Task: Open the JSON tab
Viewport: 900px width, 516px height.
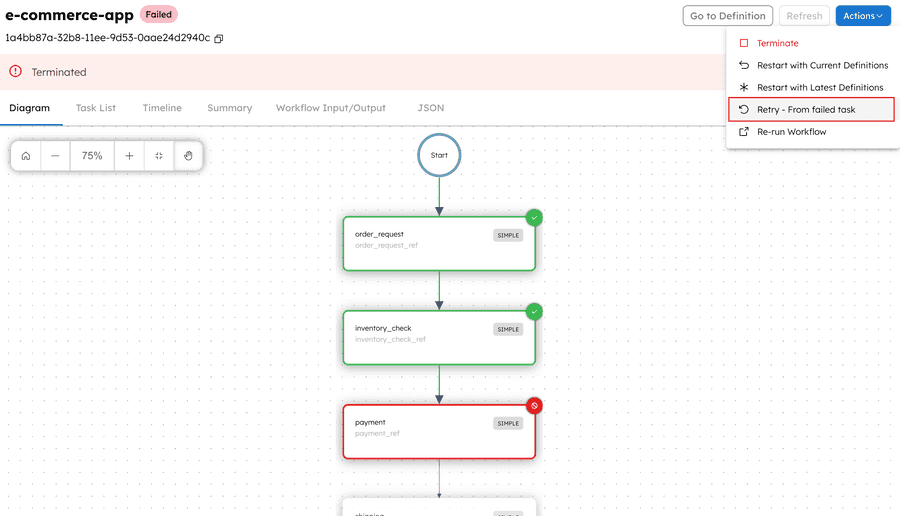Action: click(430, 108)
